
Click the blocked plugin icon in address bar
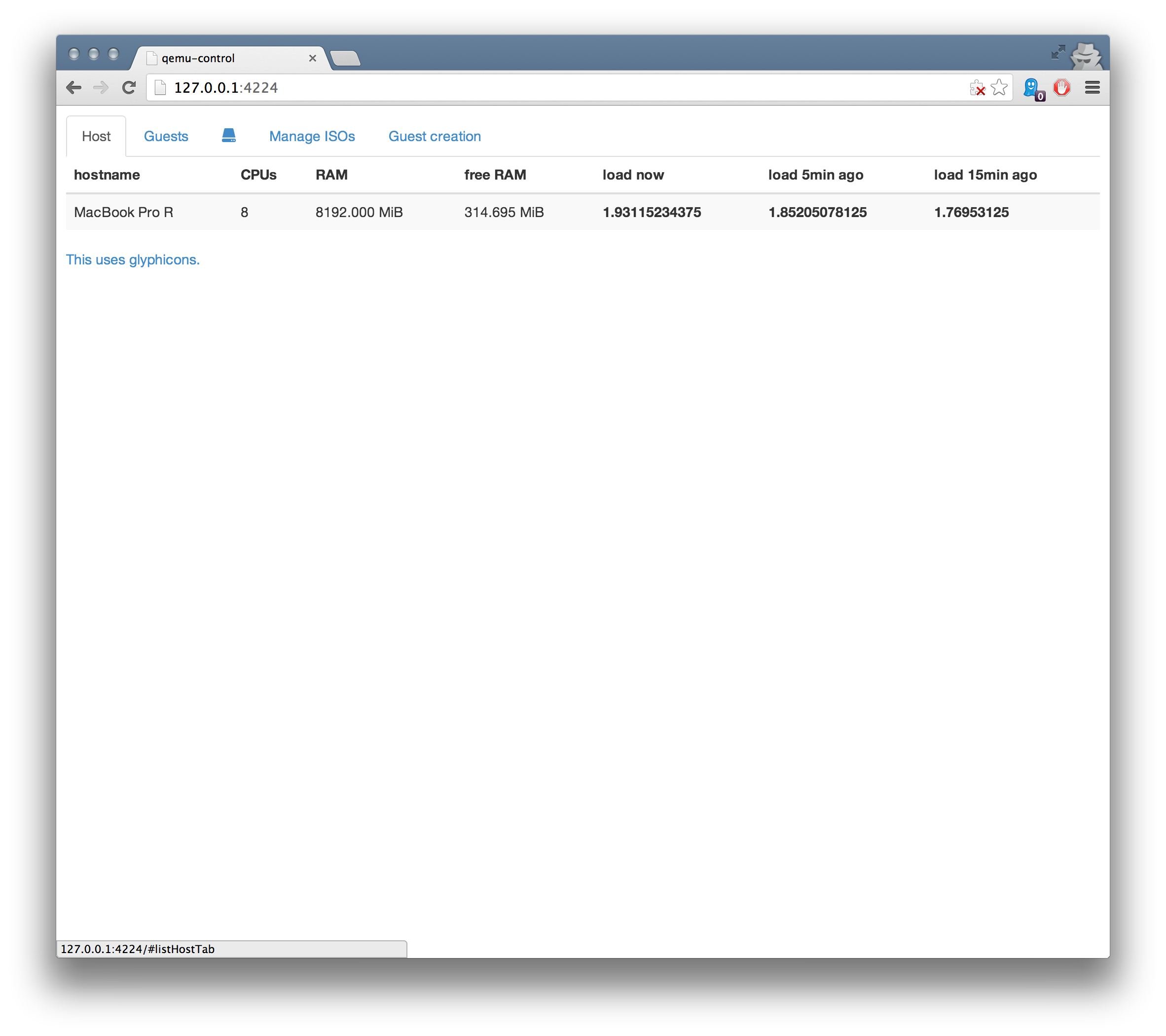point(977,88)
